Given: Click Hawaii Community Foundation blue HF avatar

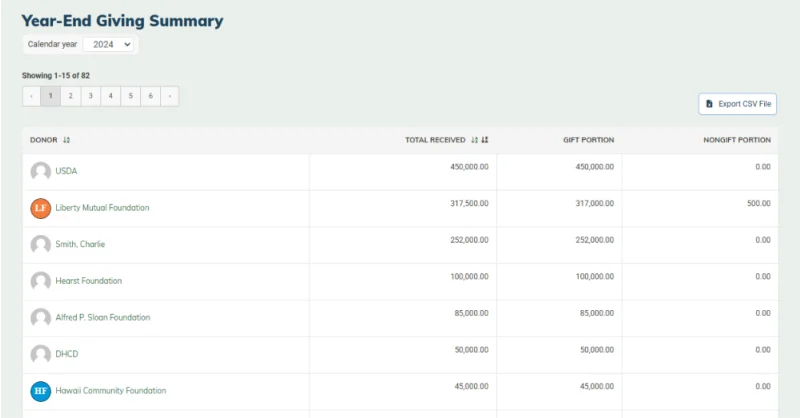Looking at the screenshot, I should coord(40,391).
